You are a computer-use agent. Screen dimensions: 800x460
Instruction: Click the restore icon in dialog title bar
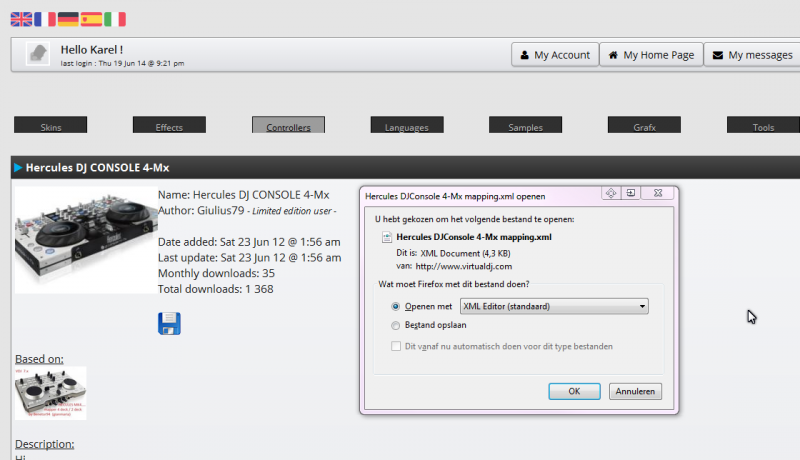click(x=631, y=193)
